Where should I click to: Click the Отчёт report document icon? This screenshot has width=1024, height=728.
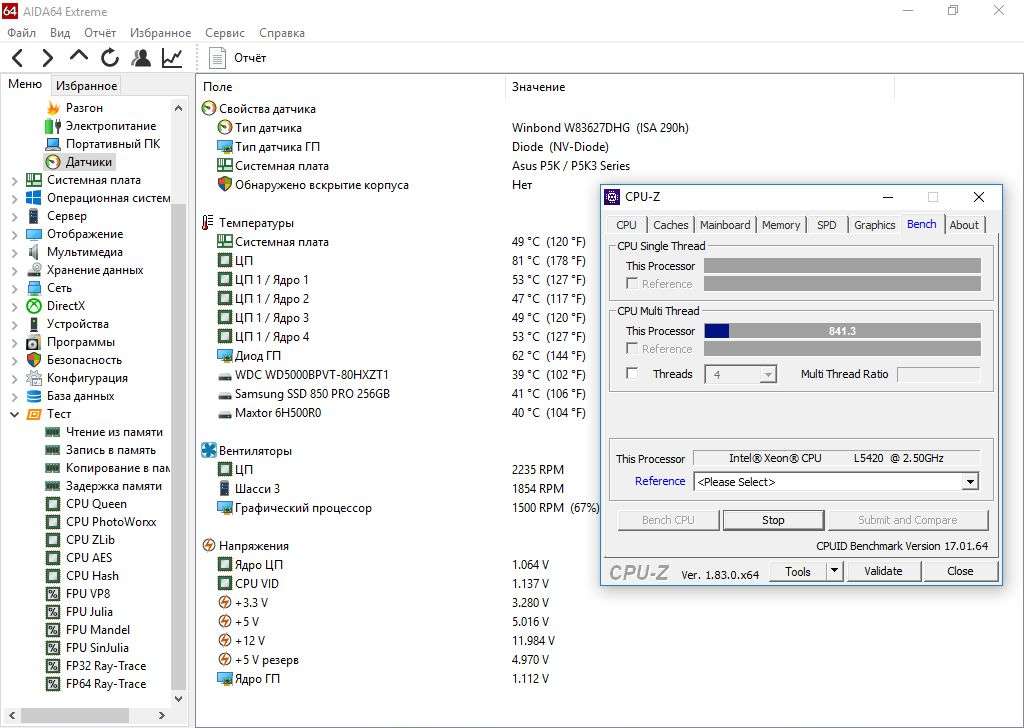[217, 58]
